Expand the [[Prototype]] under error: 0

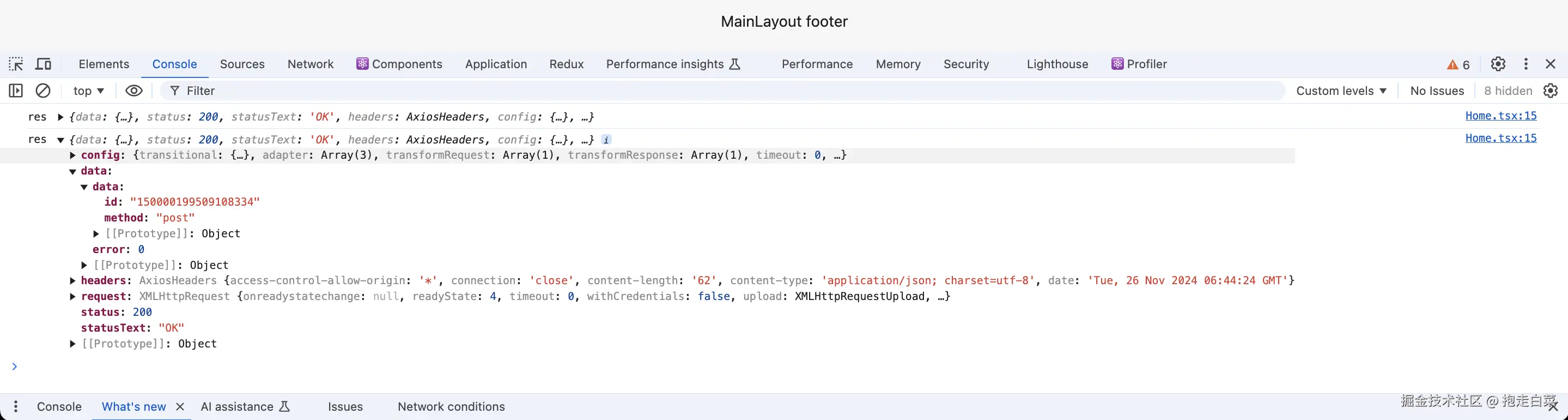[84, 265]
